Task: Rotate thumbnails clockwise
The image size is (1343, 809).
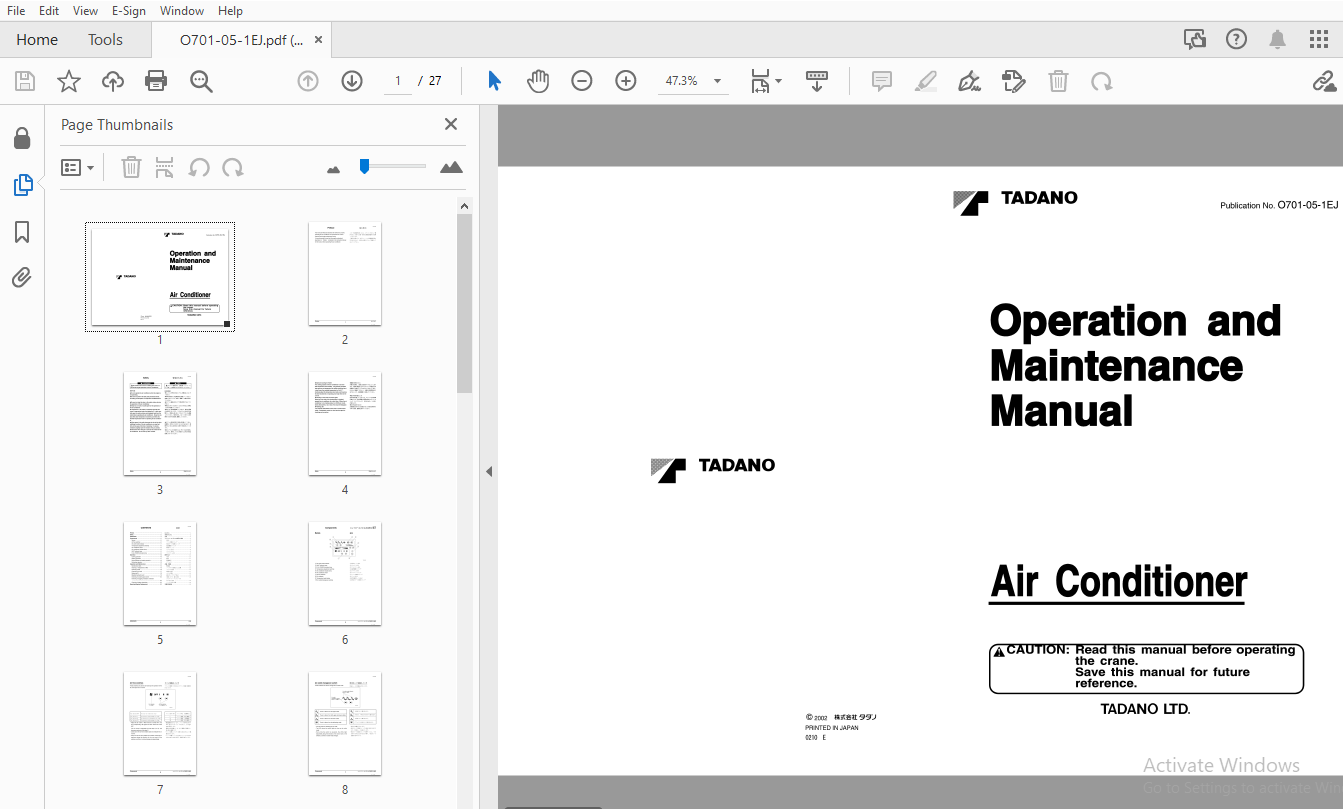Action: point(233,167)
